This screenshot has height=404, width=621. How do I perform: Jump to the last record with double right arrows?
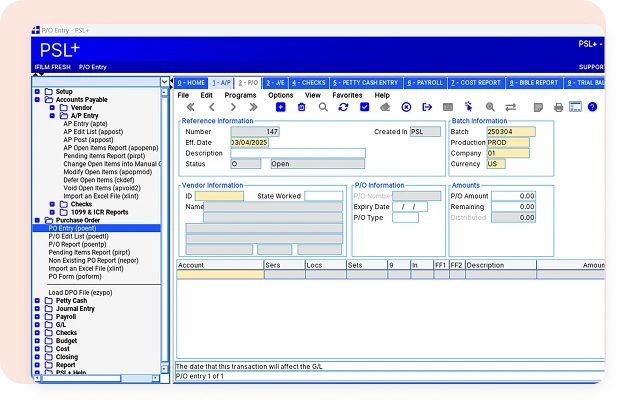[x=253, y=107]
